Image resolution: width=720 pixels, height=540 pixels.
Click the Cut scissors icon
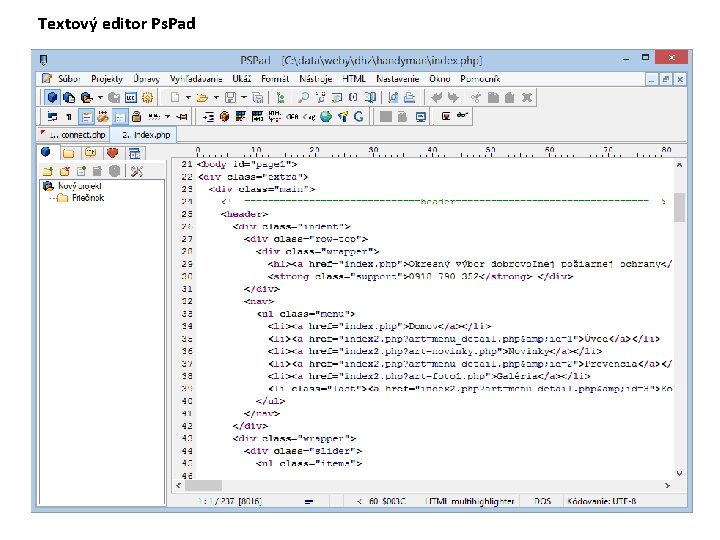(476, 97)
